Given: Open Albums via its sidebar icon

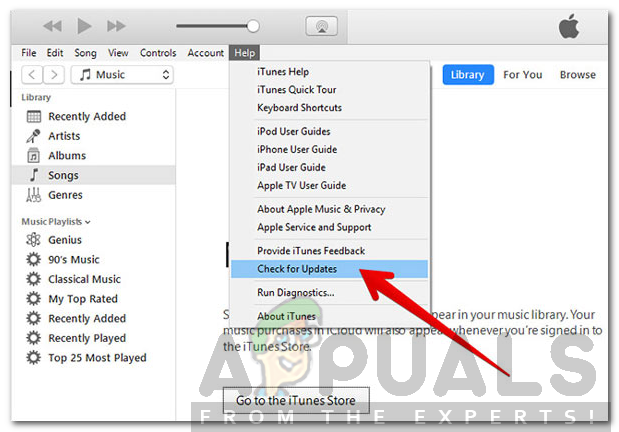Looking at the screenshot, I should [x=34, y=156].
